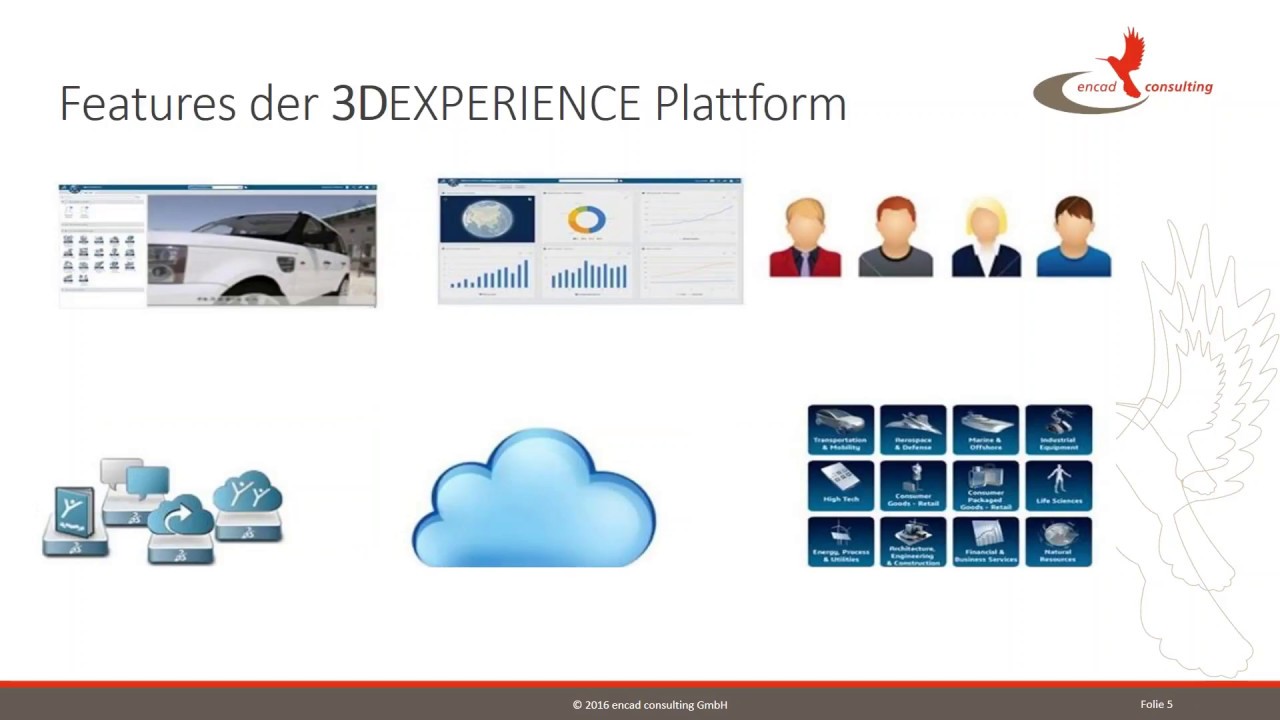Image resolution: width=1280 pixels, height=720 pixels.
Task: Click the speech bubbles app icon
Action: pos(135,490)
